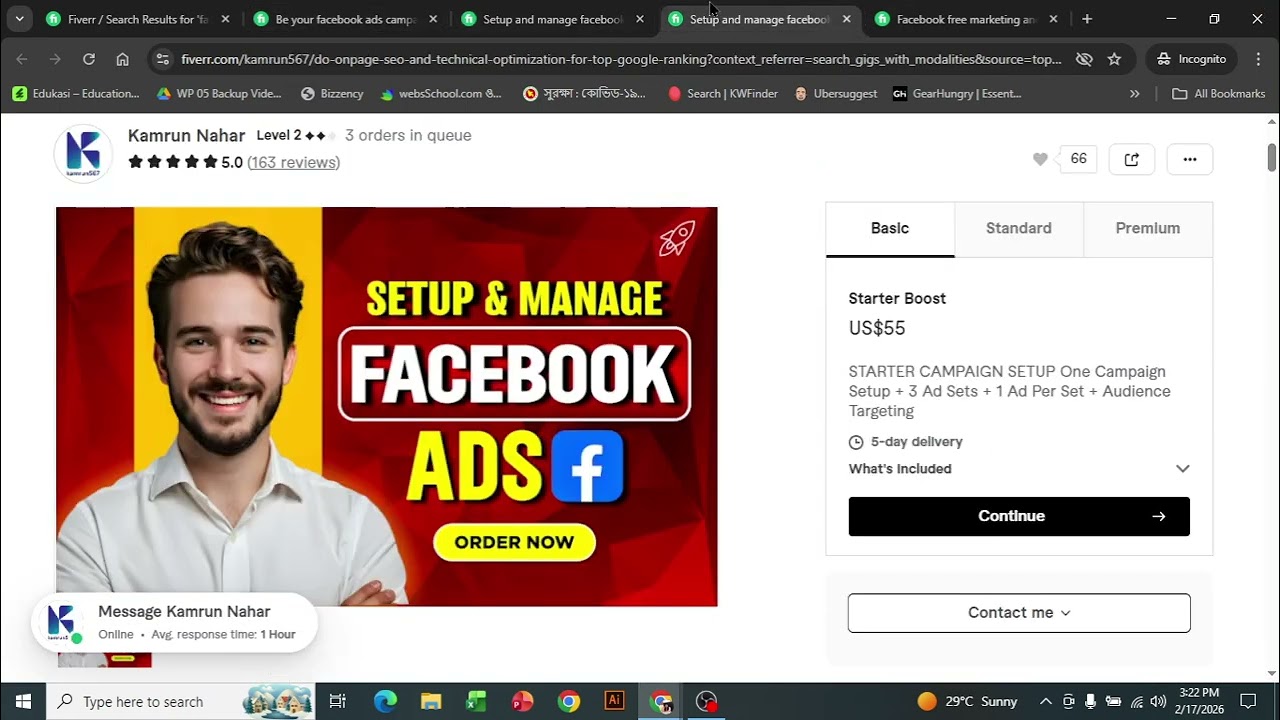Image resolution: width=1280 pixels, height=720 pixels.
Task: Toggle the heart favorite icon
Action: [1040, 159]
